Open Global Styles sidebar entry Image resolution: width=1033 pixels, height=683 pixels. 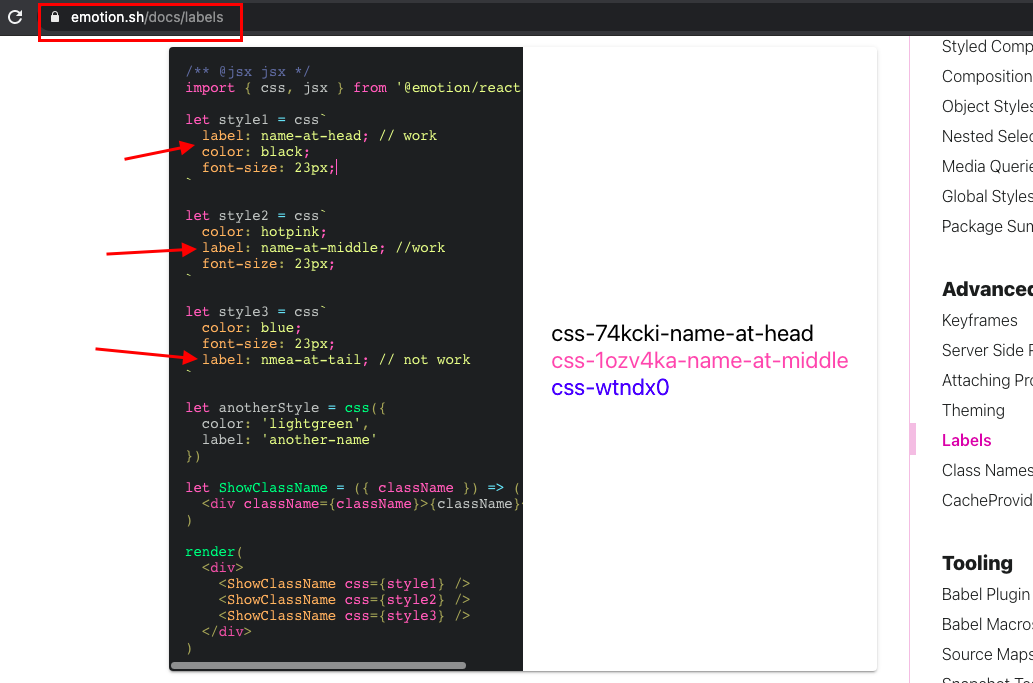[987, 196]
